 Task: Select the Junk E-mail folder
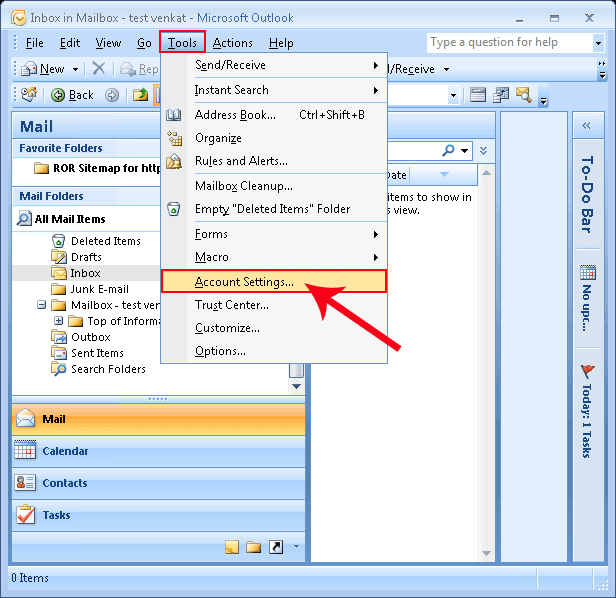click(90, 289)
